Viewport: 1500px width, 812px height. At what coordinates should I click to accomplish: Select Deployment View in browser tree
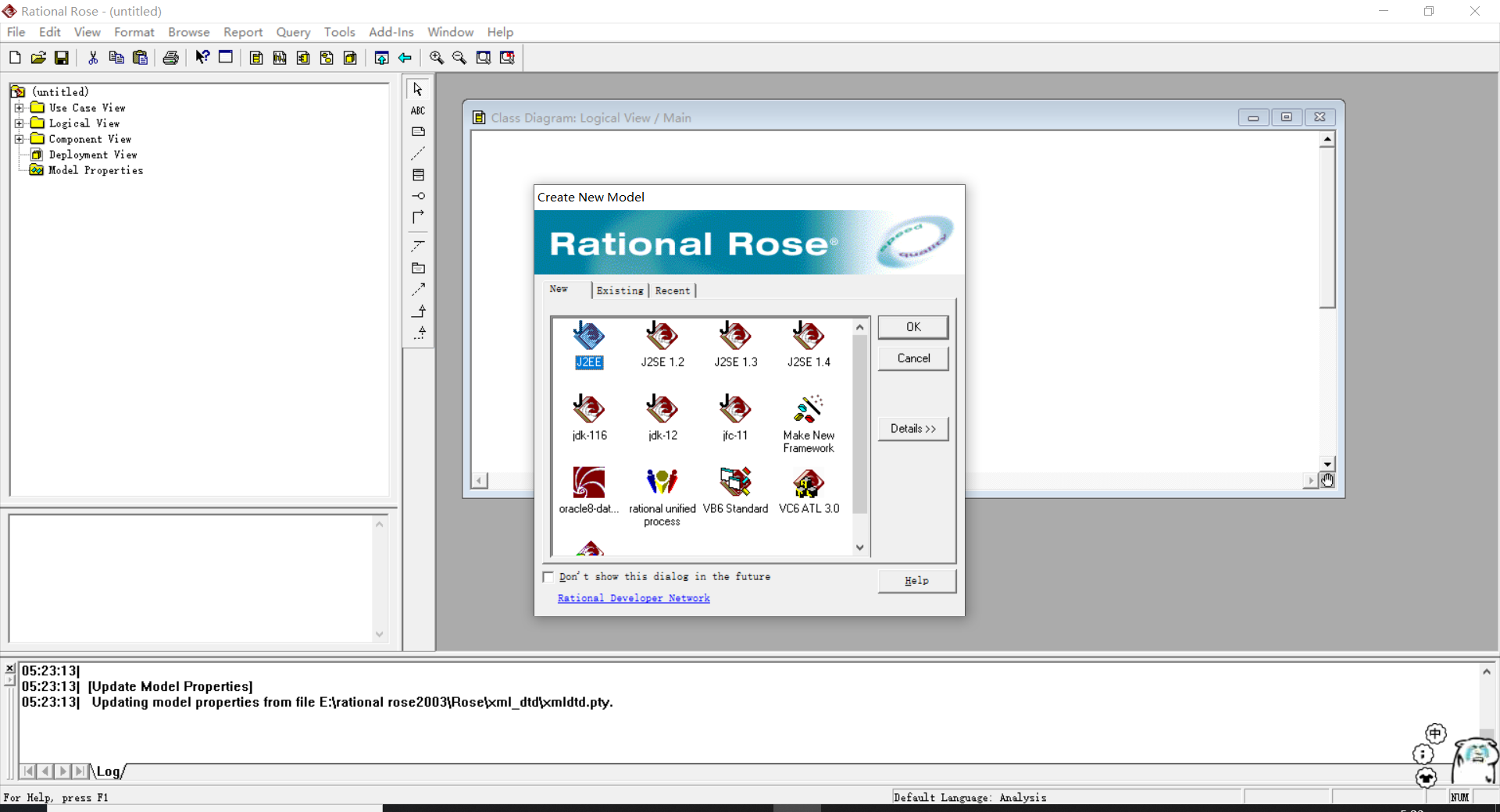93,155
